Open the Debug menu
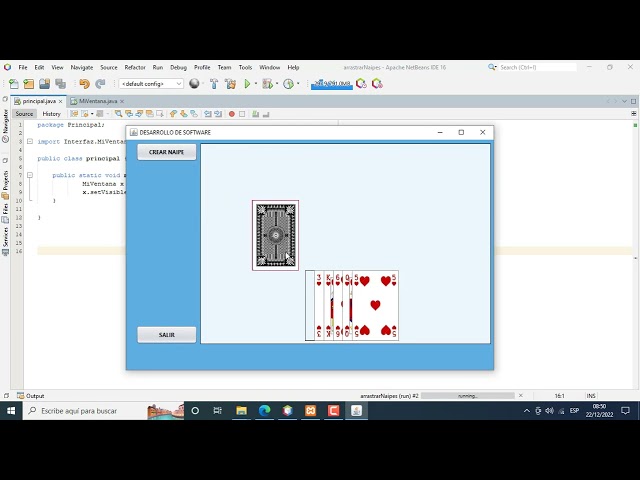This screenshot has width=640, height=480. (178, 67)
